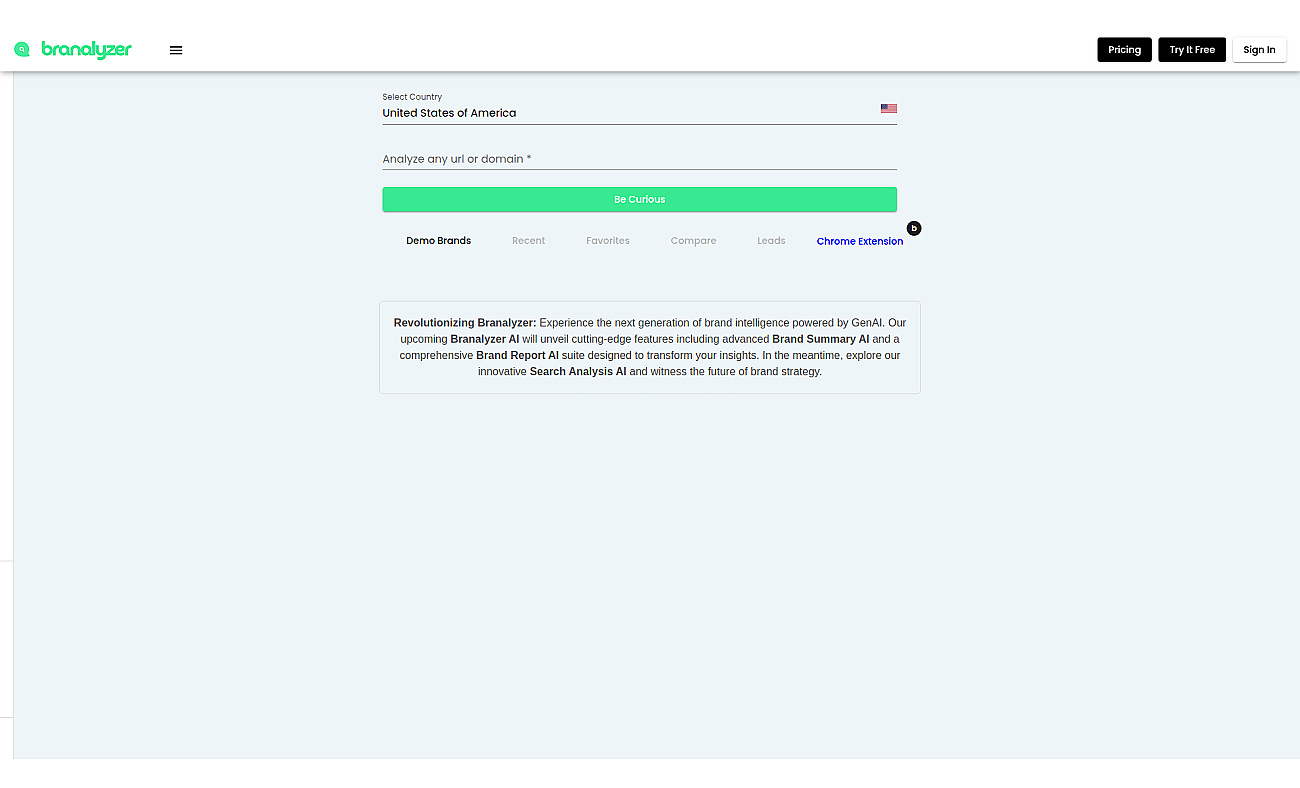The width and height of the screenshot is (1300, 788).
Task: Click the Sign In button
Action: 1259,50
